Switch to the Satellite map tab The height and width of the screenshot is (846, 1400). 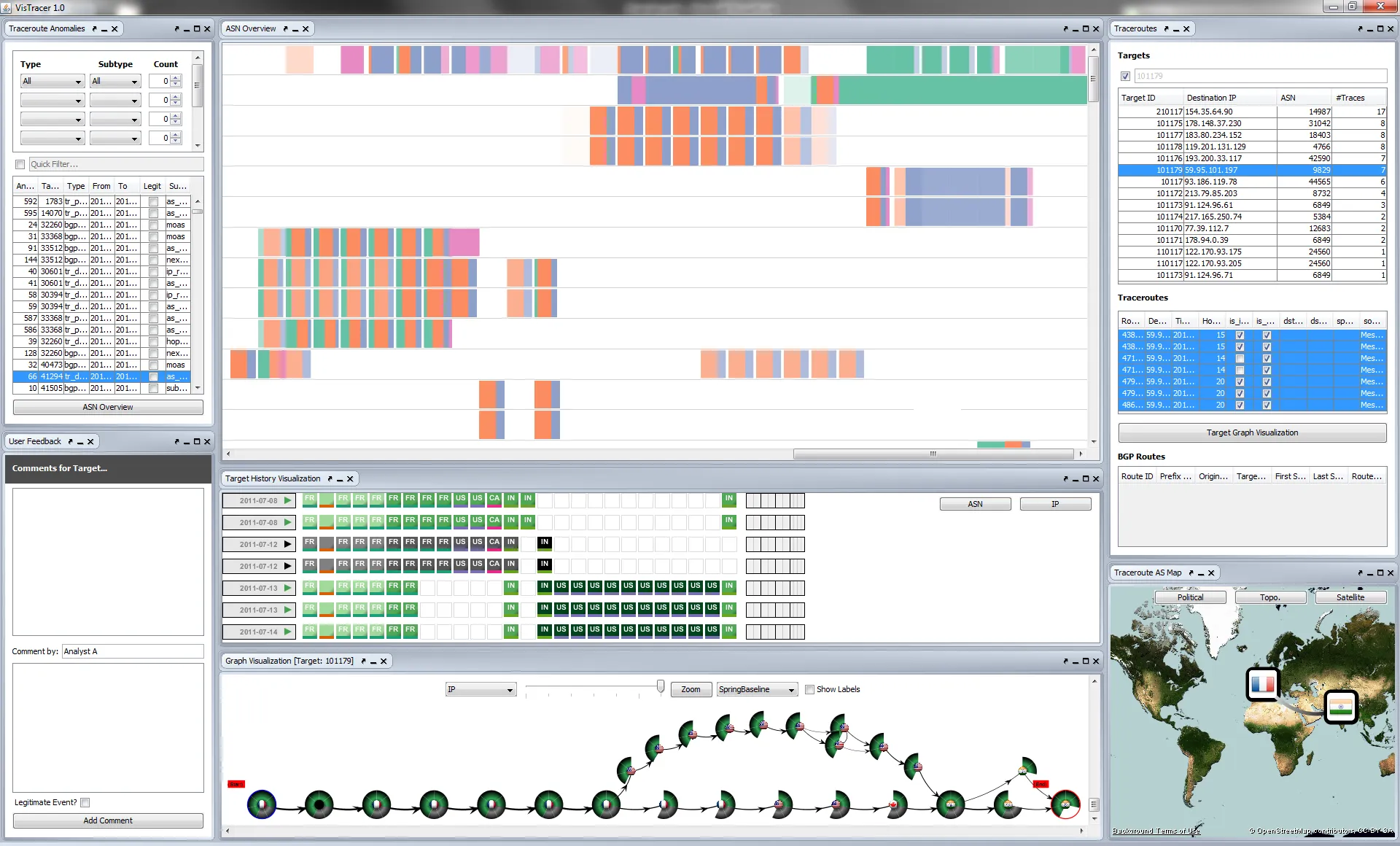click(1350, 597)
